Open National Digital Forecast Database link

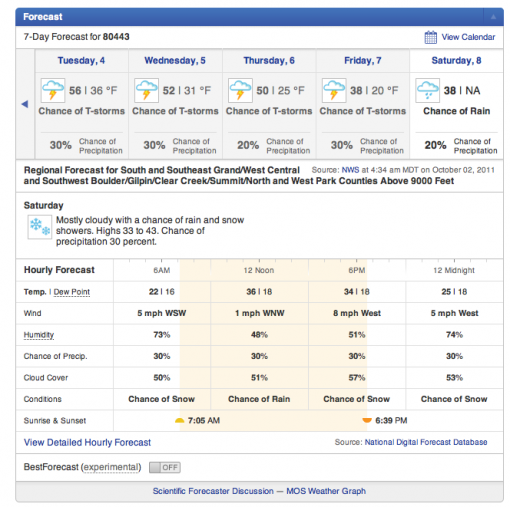[x=426, y=442]
